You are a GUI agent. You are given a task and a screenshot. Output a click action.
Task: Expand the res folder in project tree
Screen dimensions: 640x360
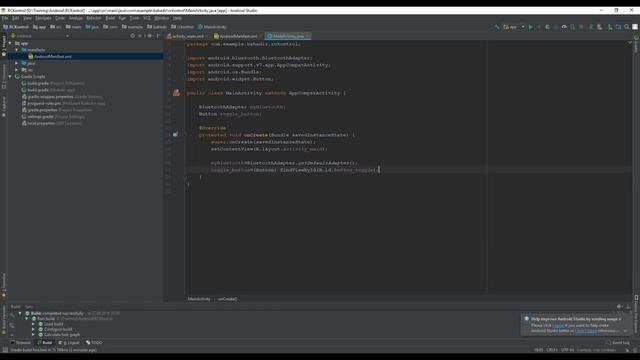17,70
